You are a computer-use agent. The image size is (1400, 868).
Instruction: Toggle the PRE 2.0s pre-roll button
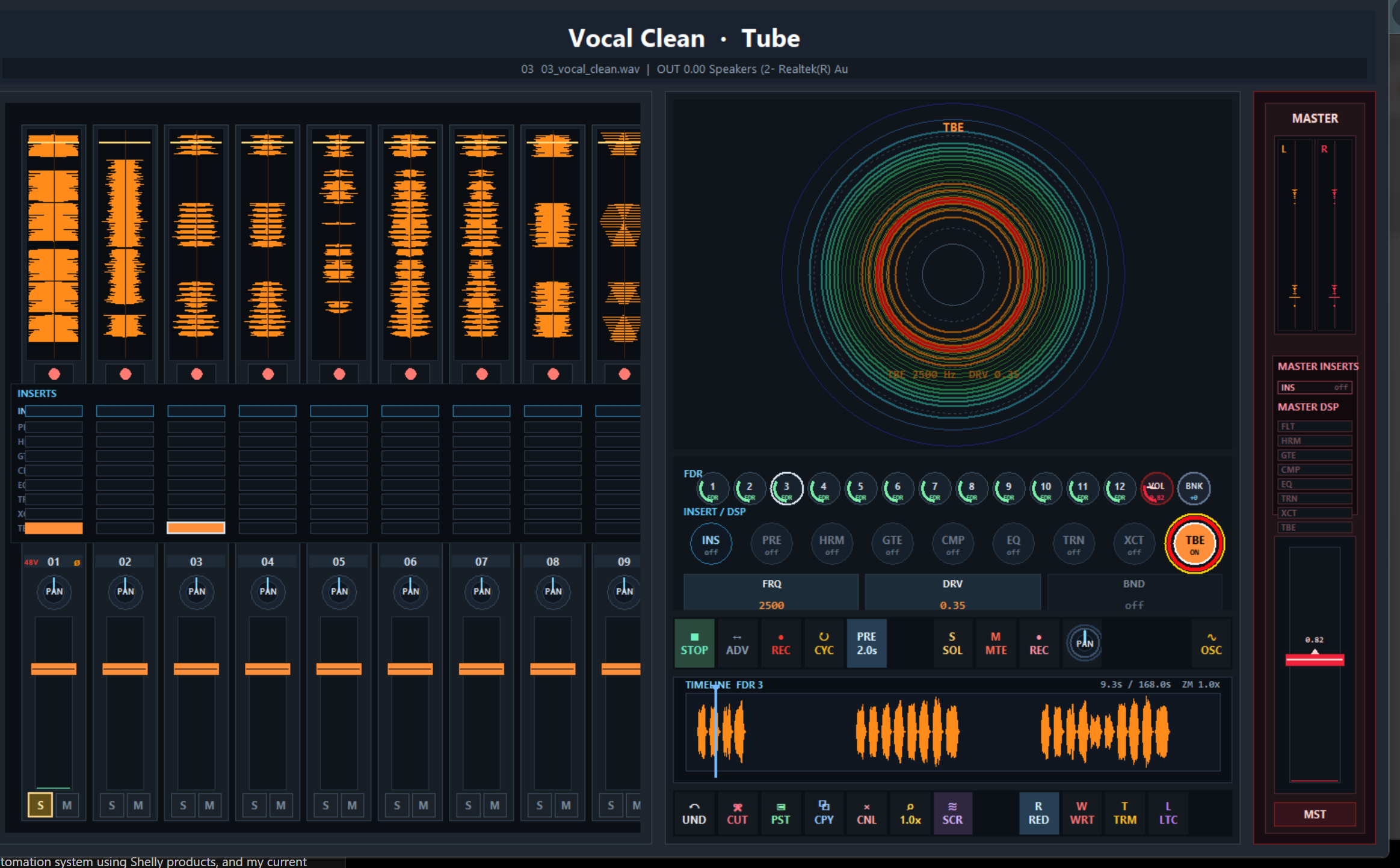tap(866, 643)
